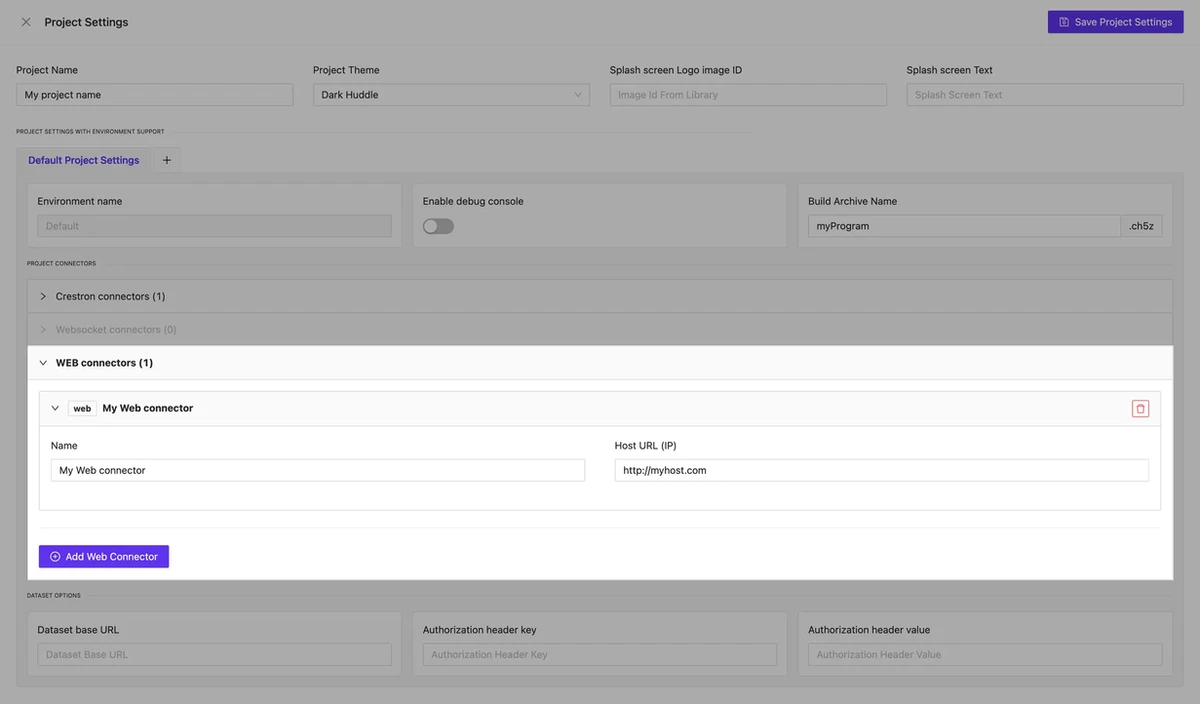Click the Host URL field showing http://myhost.com

(x=882, y=469)
